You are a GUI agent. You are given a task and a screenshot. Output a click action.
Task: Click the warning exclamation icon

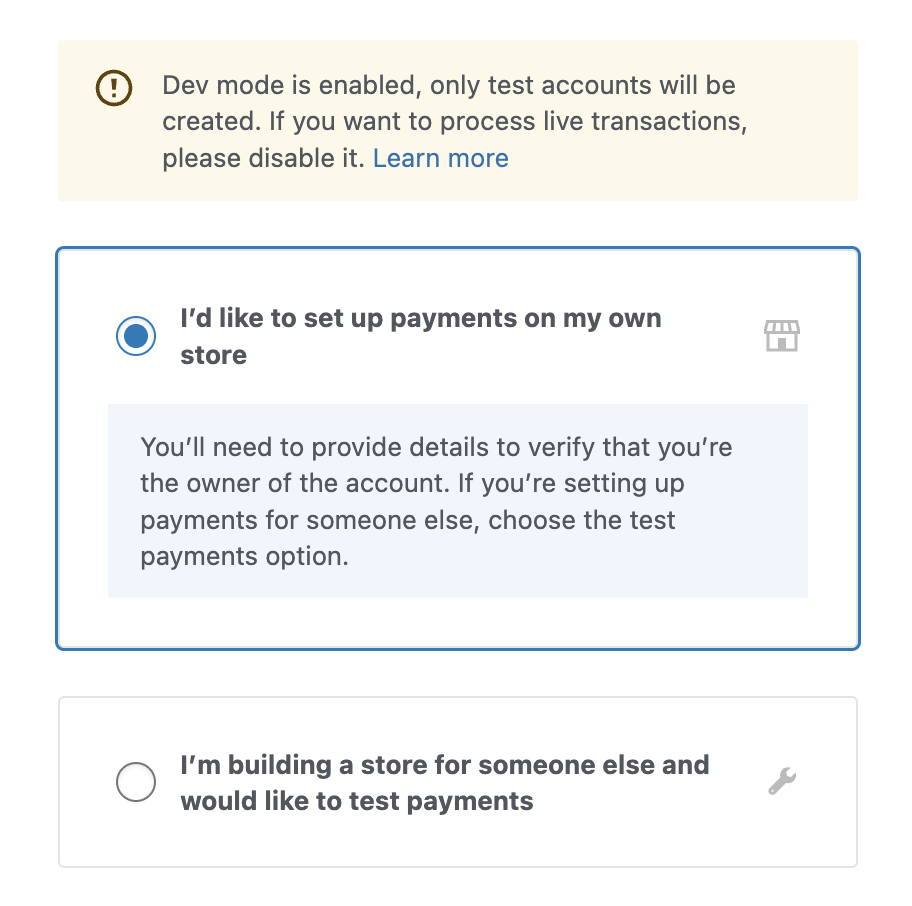114,87
